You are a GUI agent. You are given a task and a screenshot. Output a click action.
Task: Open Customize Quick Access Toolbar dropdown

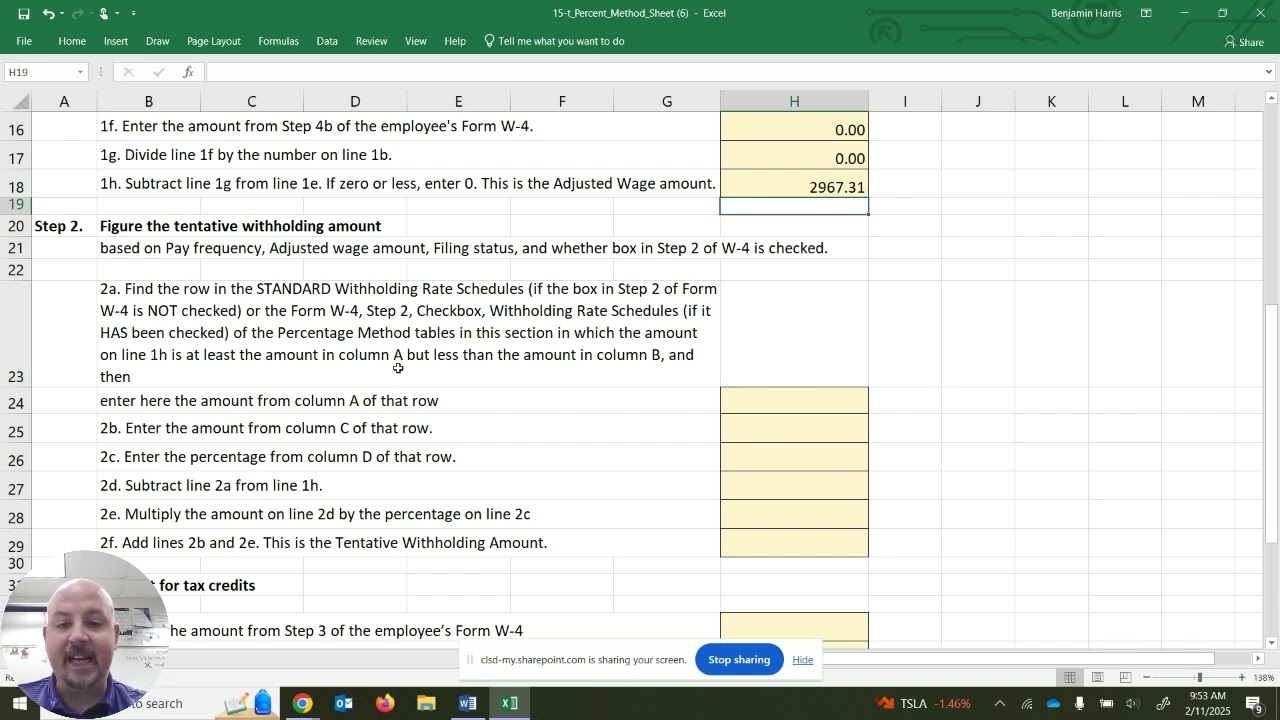tap(134, 14)
